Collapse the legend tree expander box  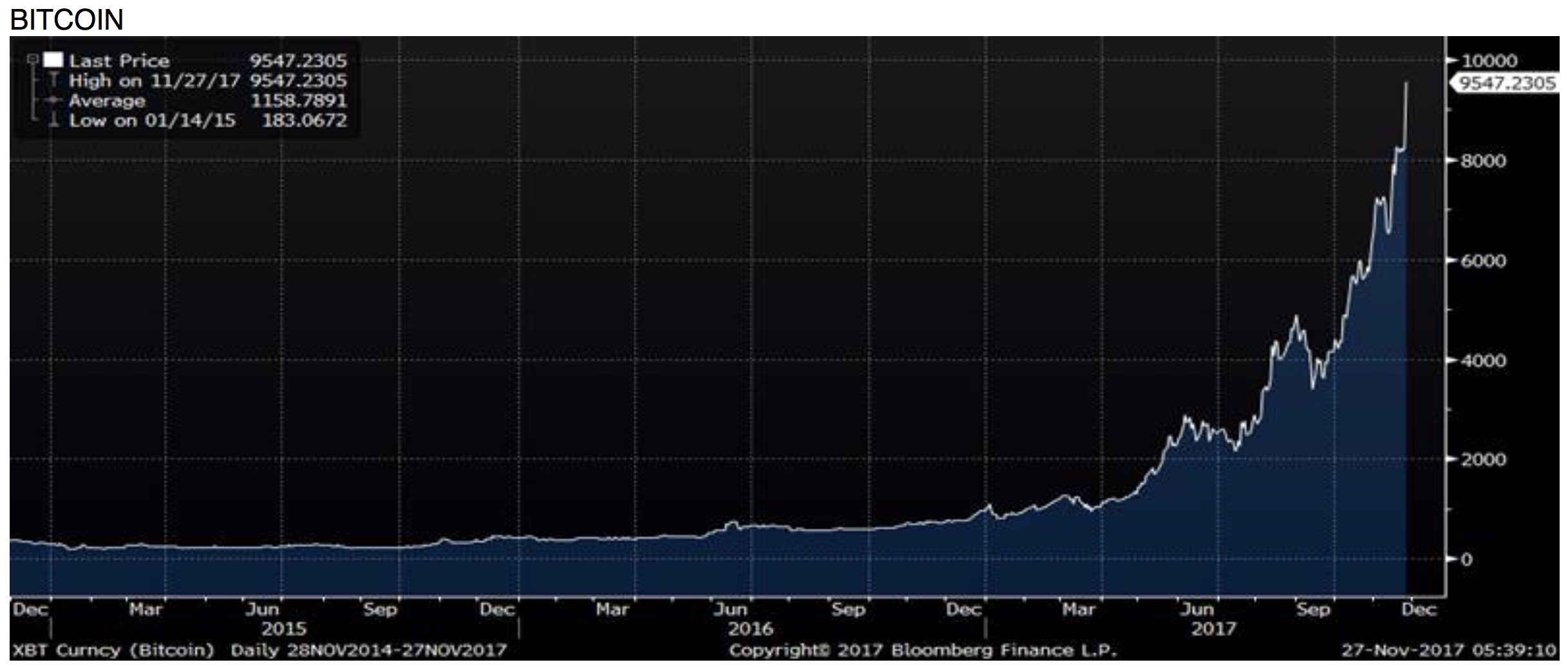32,60
